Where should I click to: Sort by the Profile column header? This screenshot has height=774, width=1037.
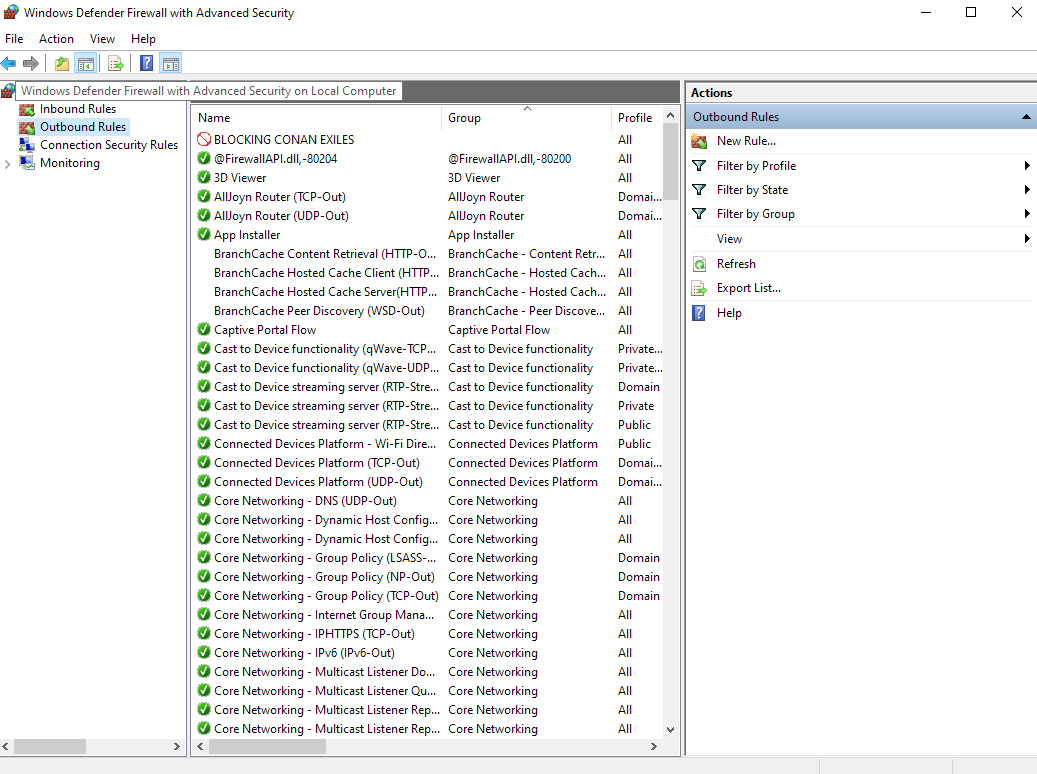[x=636, y=118]
